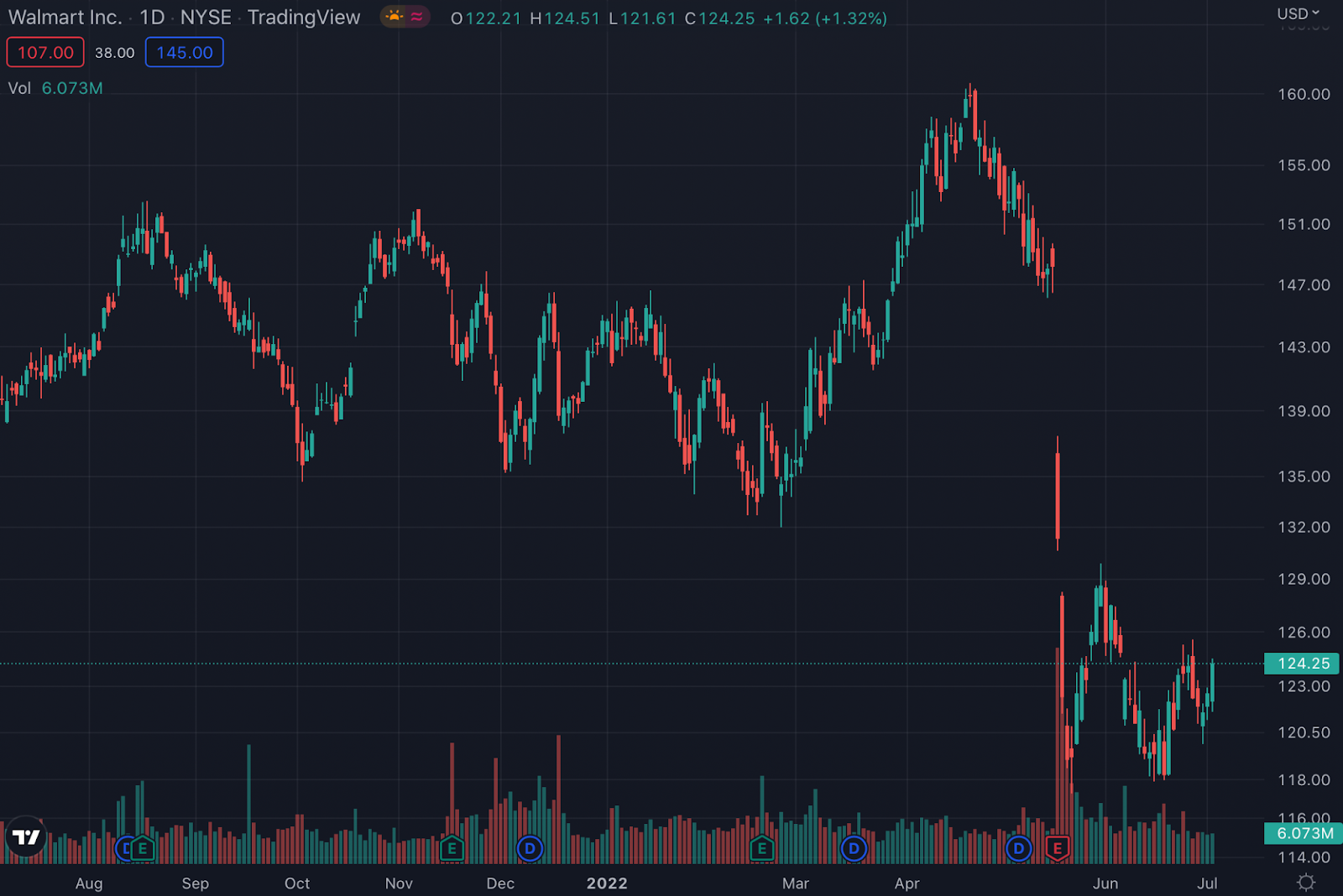The image size is (1343, 896).
Task: Click the Nov label on time axis
Action: pos(399,883)
